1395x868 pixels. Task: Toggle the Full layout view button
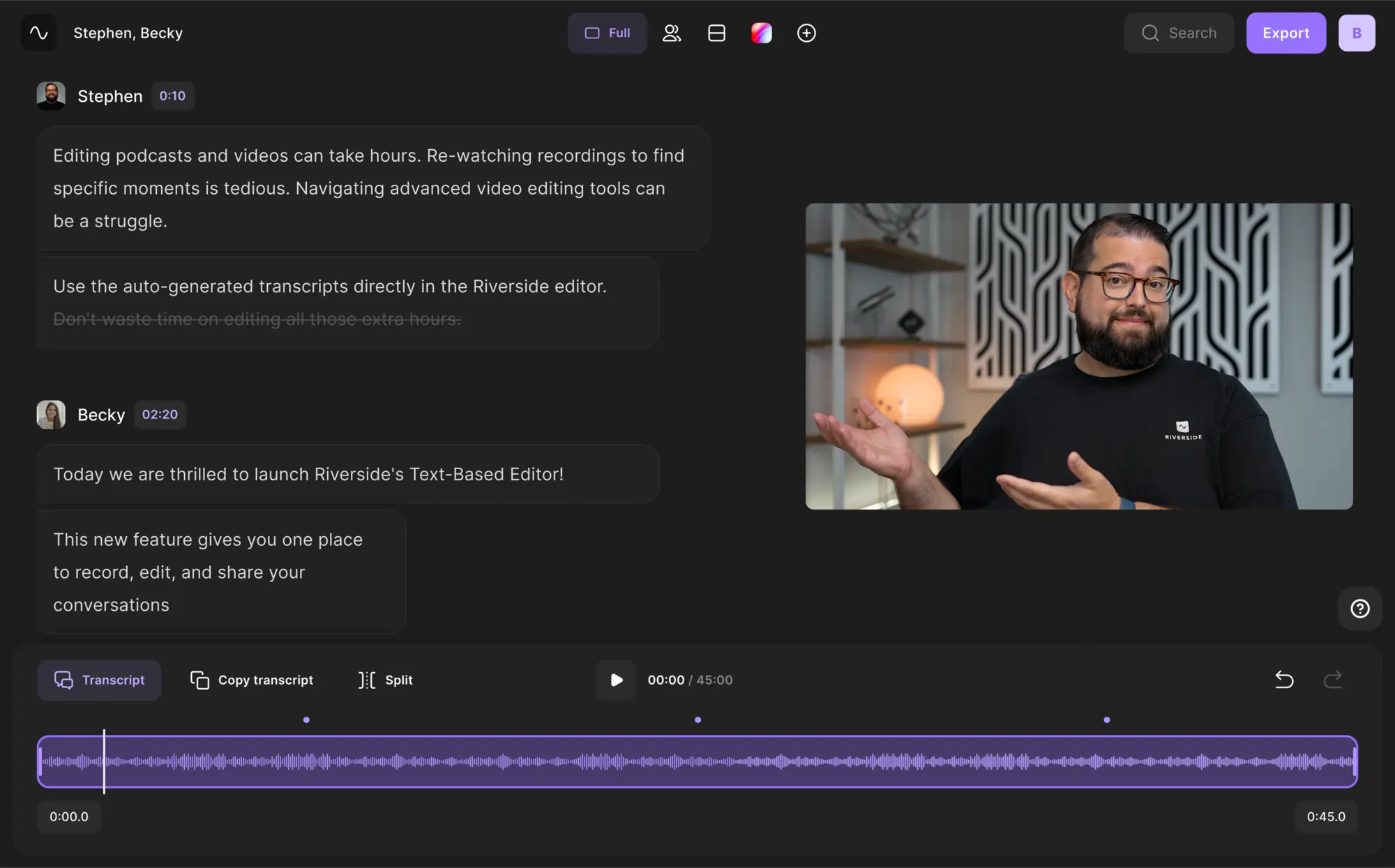pyautogui.click(x=607, y=32)
